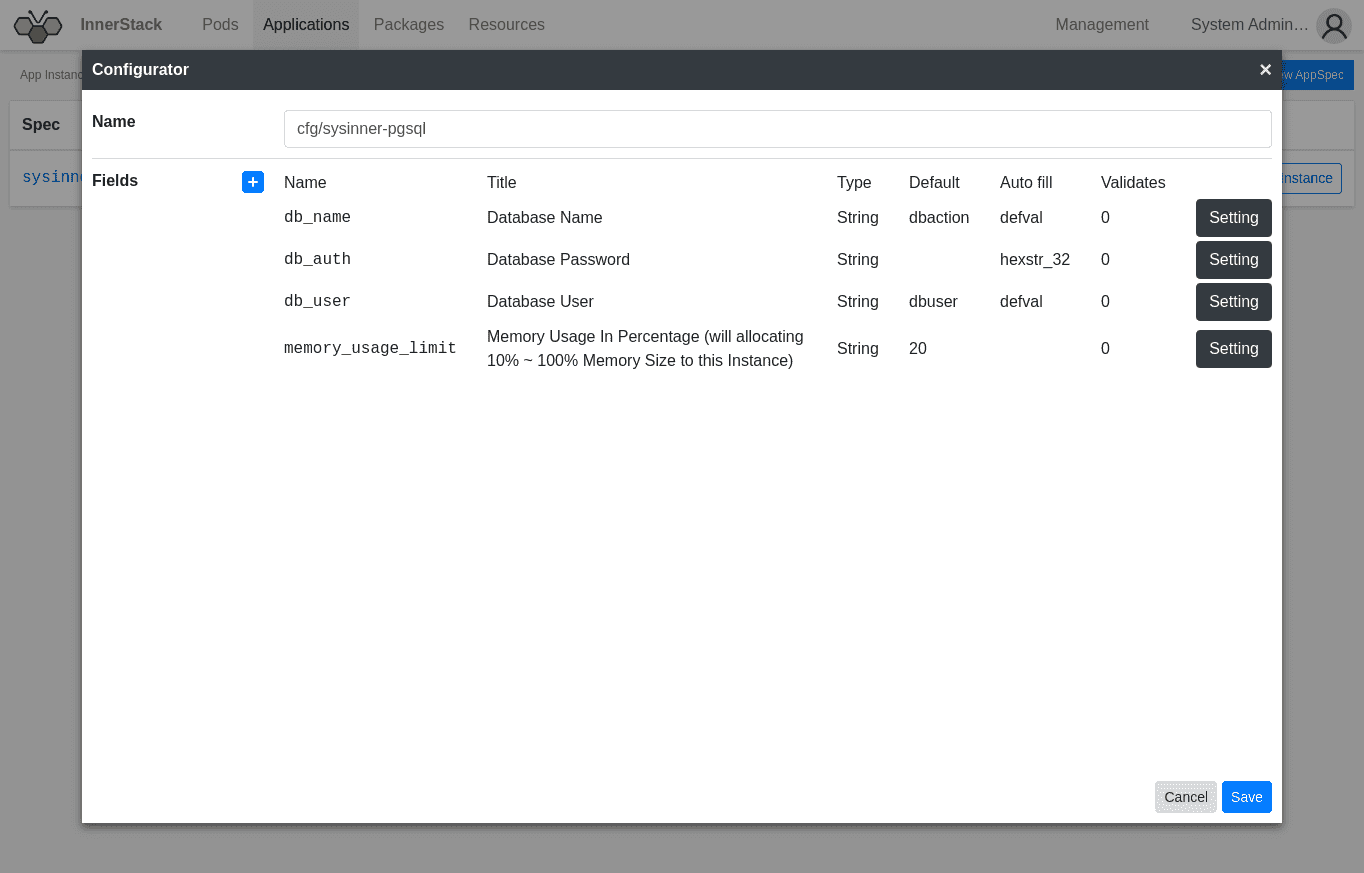Cancel the Configurator dialog
The image size is (1364, 873).
(1185, 797)
